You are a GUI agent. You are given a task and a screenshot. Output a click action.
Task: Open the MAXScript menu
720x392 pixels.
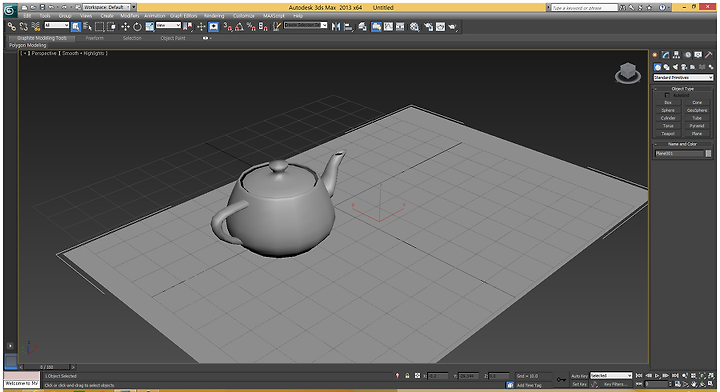tap(274, 16)
